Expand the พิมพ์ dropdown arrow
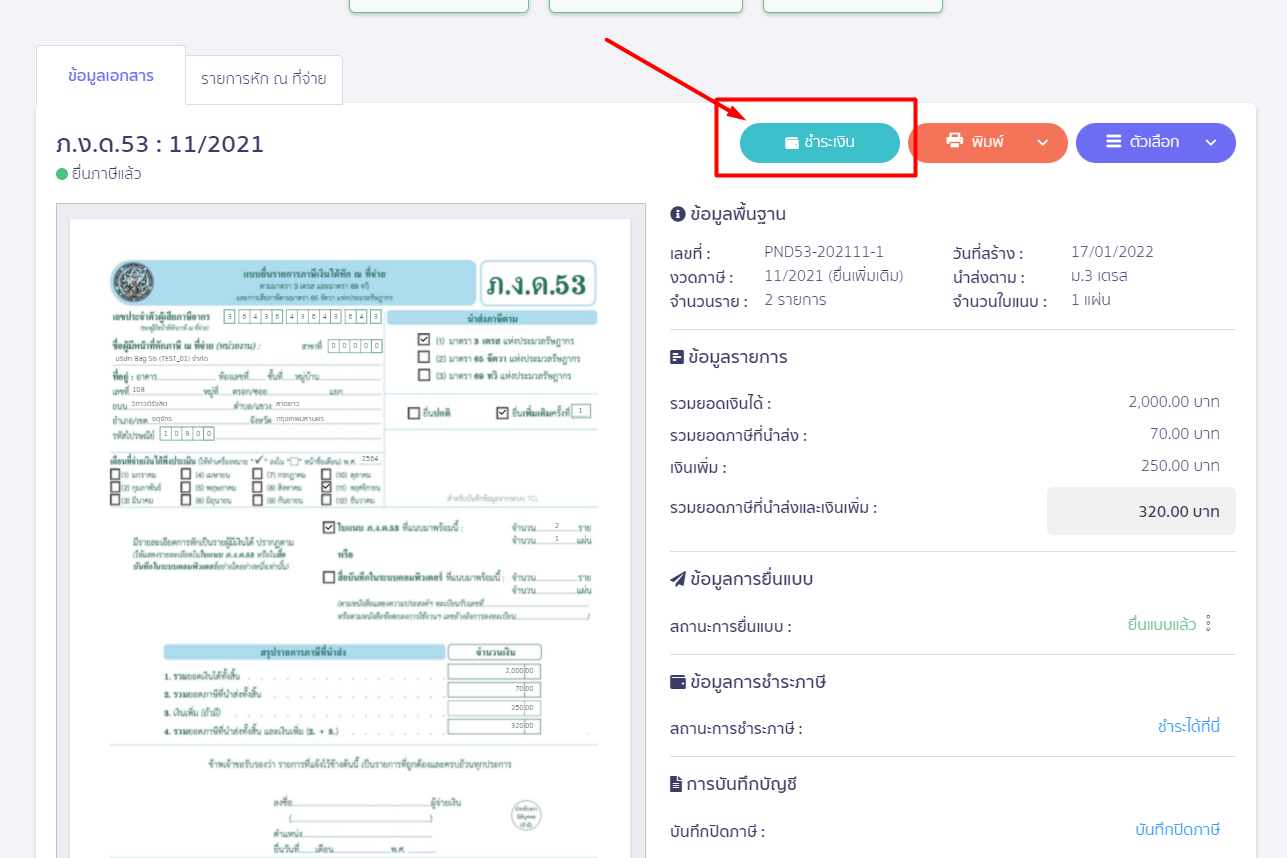 pyautogui.click(x=1043, y=143)
